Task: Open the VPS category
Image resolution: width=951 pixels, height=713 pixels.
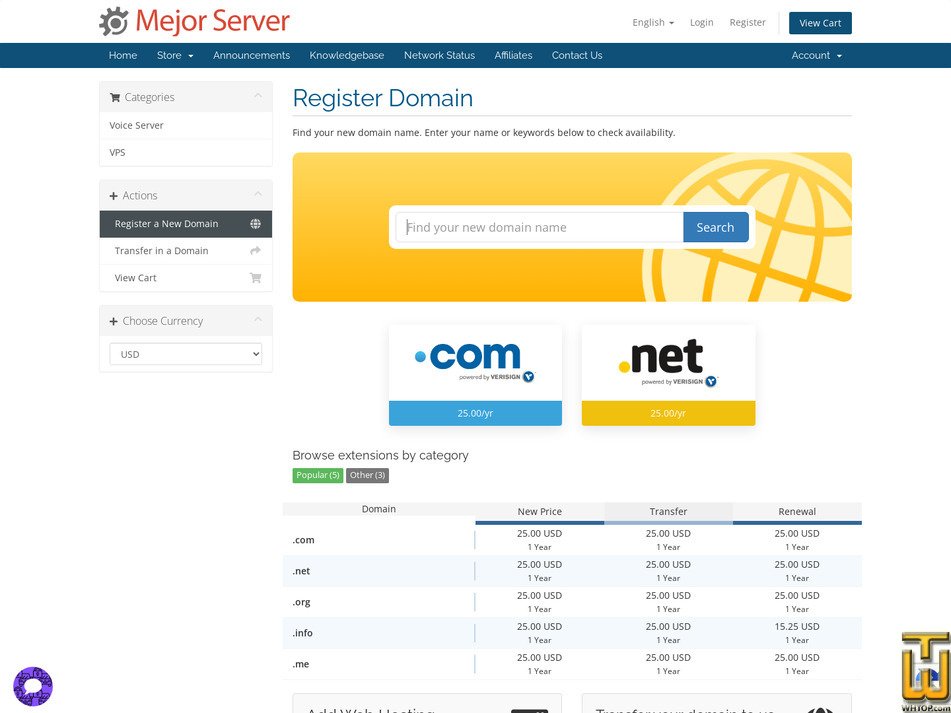Action: [x=186, y=152]
